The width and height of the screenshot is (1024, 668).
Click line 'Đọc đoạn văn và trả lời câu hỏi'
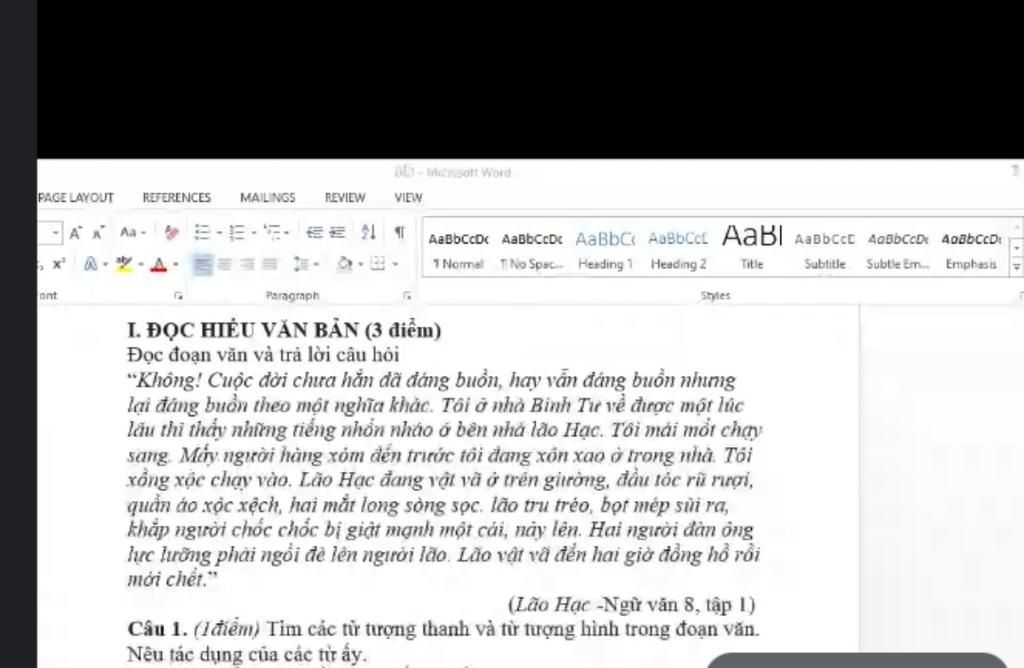(263, 355)
